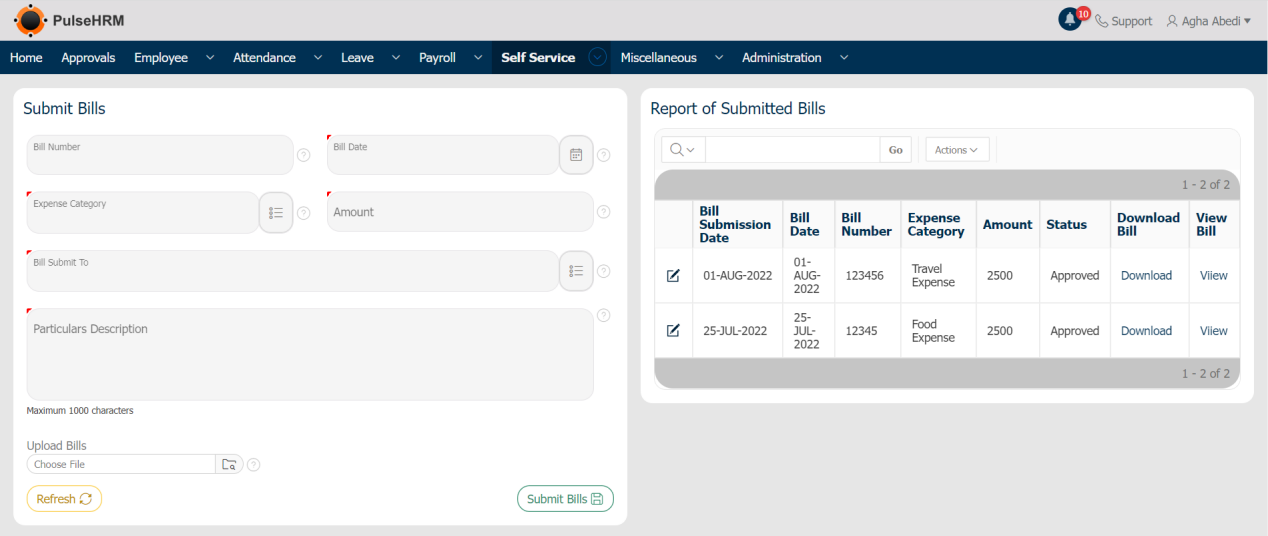This screenshot has height=536, width=1268.
Task: Open the notifications bell icon
Action: (x=1070, y=20)
